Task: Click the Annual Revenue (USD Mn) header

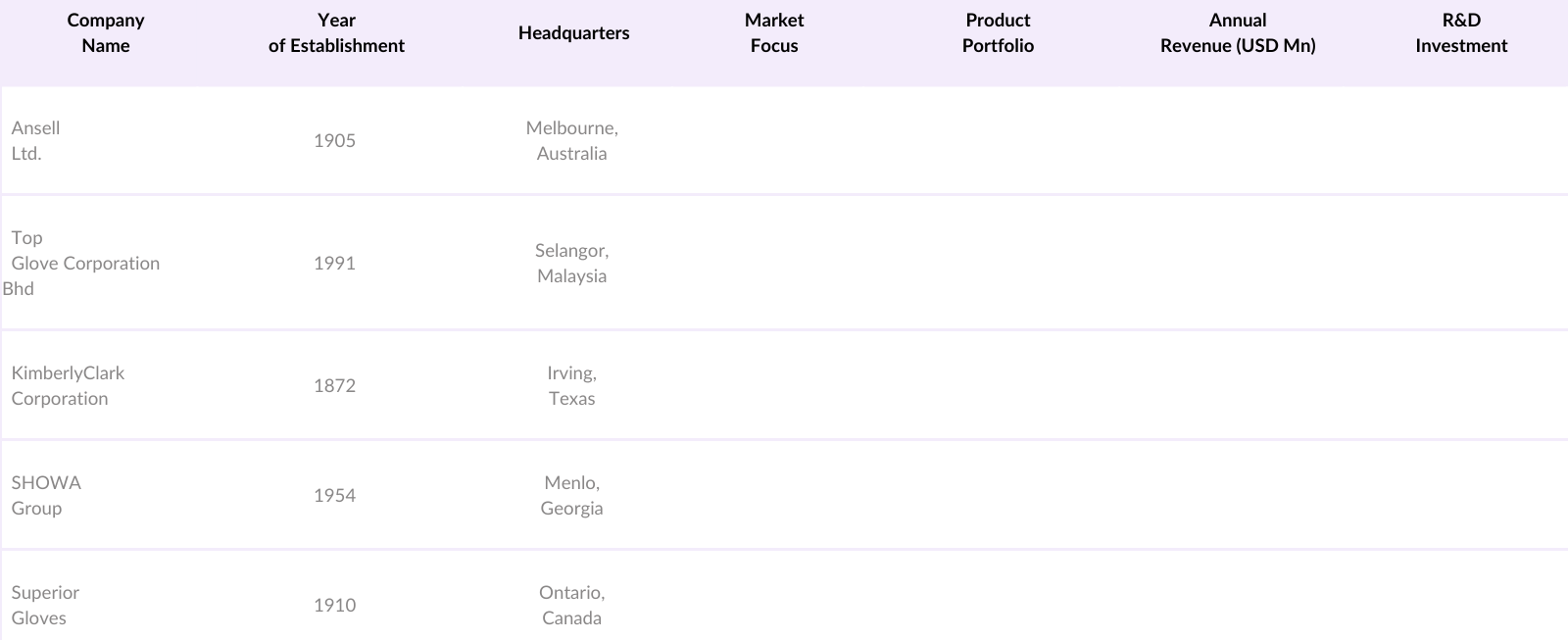Action: [1238, 33]
